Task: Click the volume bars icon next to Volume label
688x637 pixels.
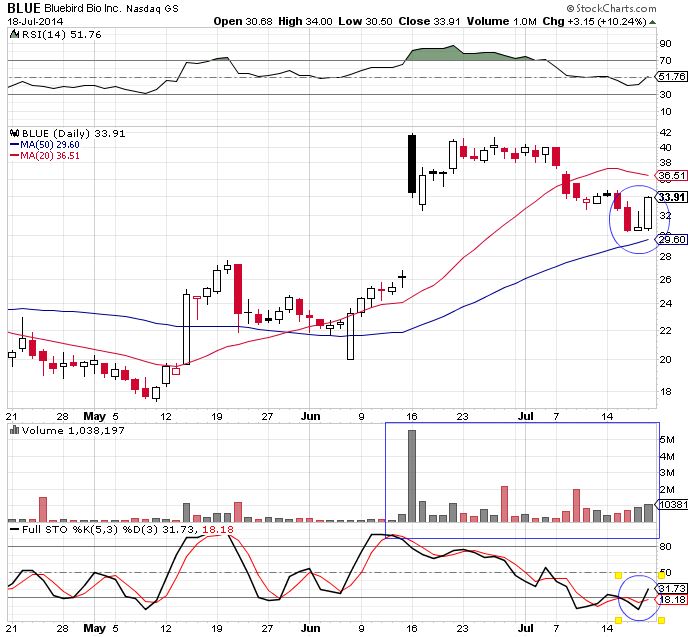Action: (x=14, y=430)
